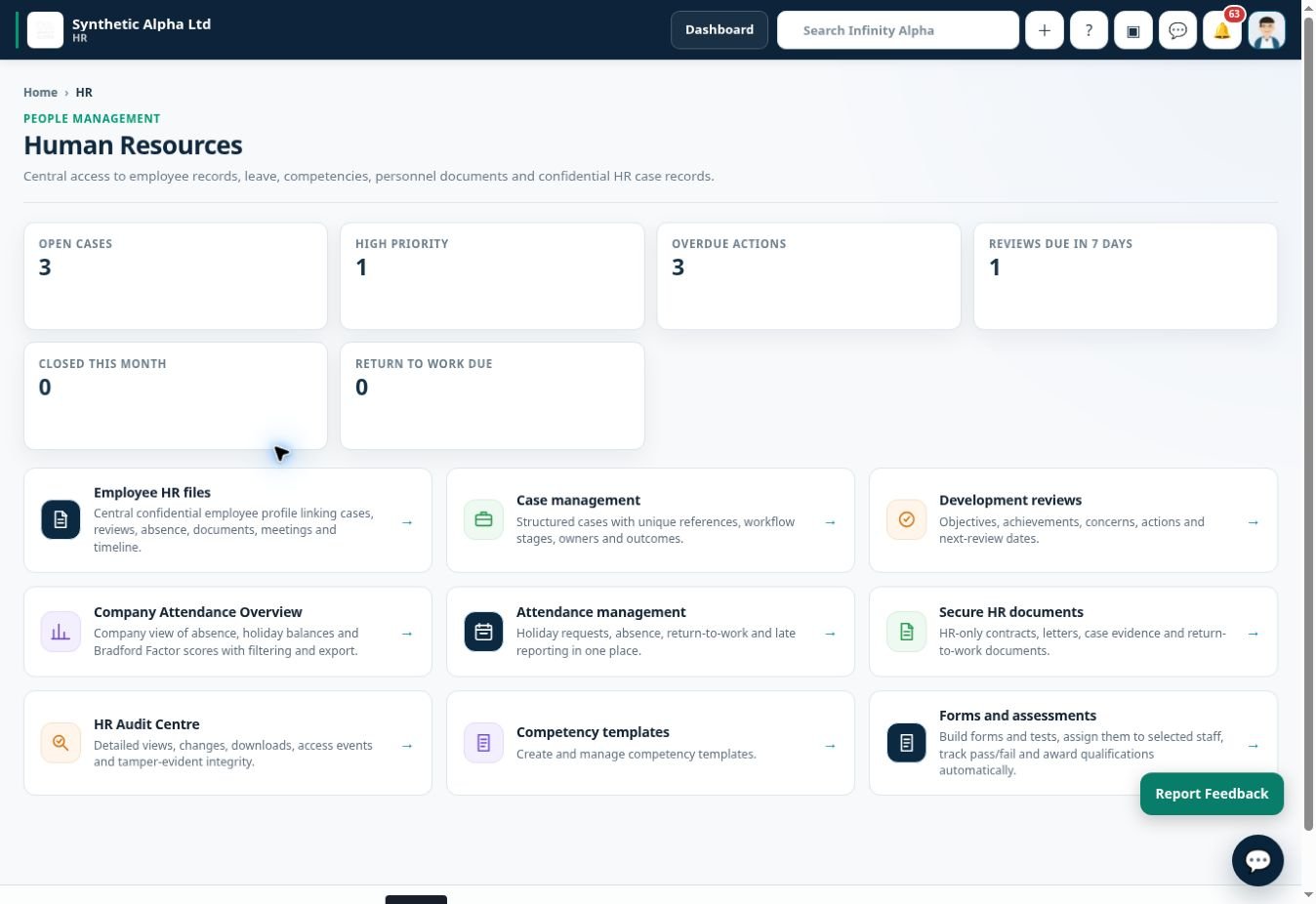Image resolution: width=1316 pixels, height=904 pixels.
Task: Click the Company Attendance Overview chart icon
Action: (x=61, y=632)
